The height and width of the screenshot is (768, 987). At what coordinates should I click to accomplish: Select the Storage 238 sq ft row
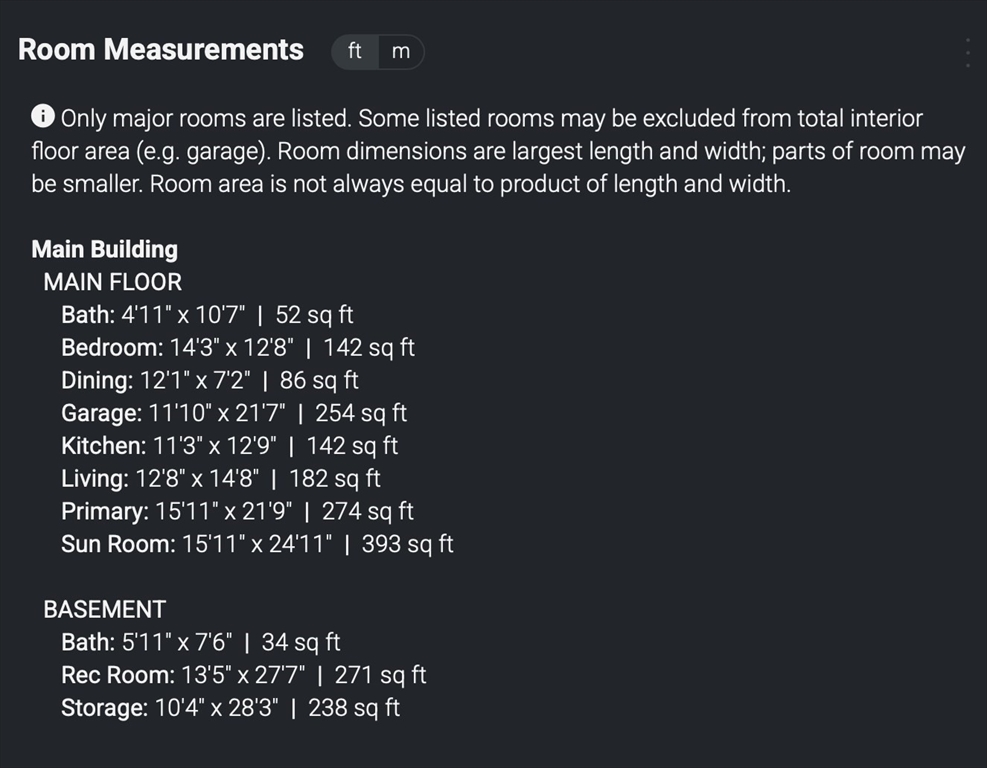tap(230, 708)
